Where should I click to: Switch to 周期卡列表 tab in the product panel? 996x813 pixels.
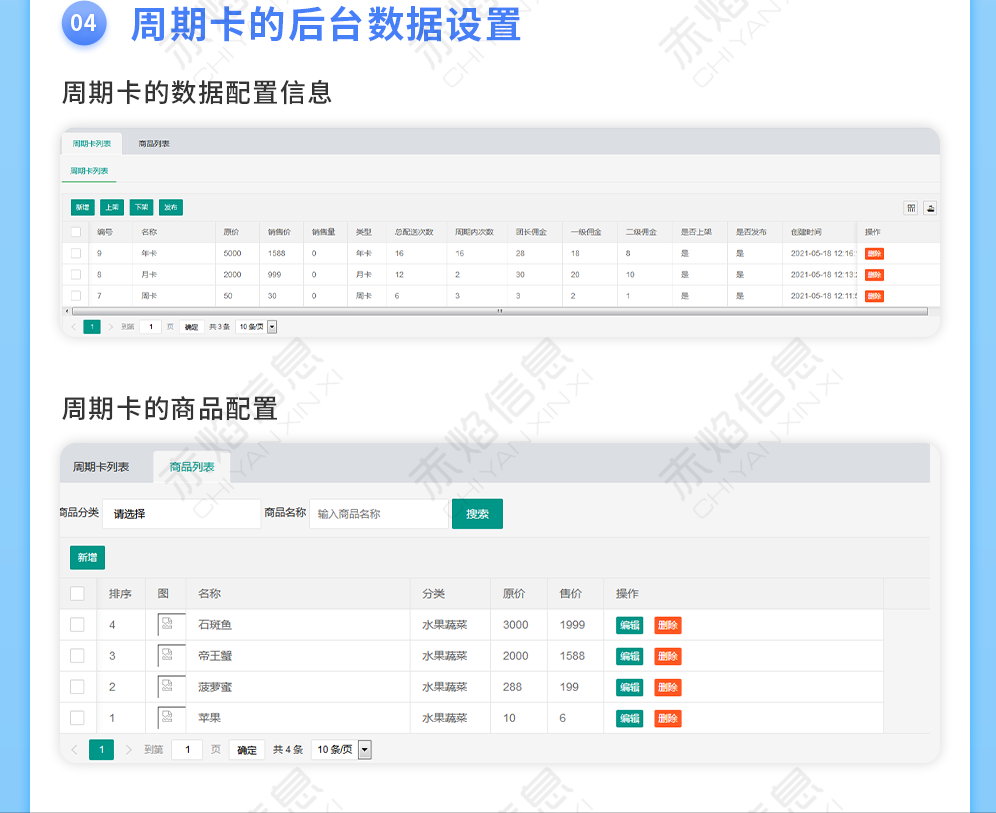coord(101,467)
